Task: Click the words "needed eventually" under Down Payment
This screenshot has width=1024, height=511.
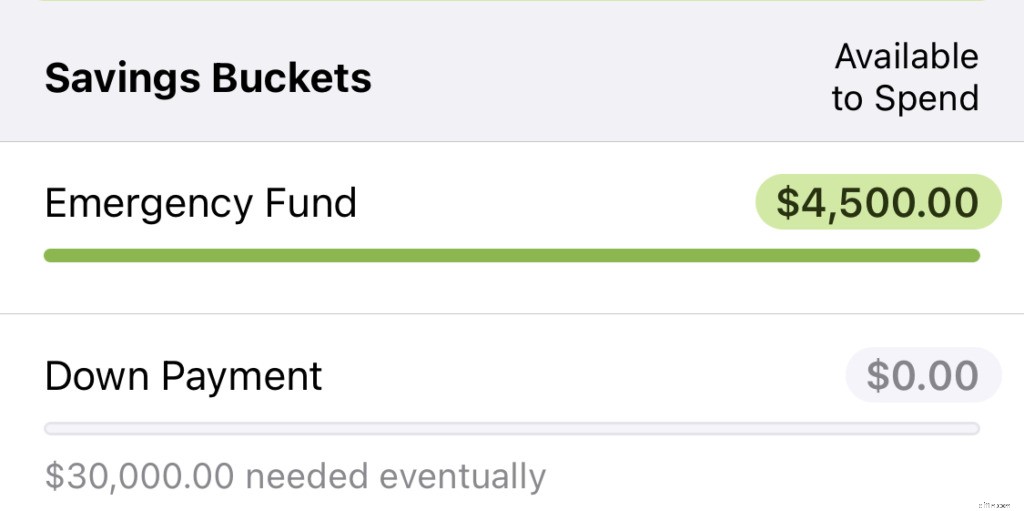Action: click(x=395, y=475)
